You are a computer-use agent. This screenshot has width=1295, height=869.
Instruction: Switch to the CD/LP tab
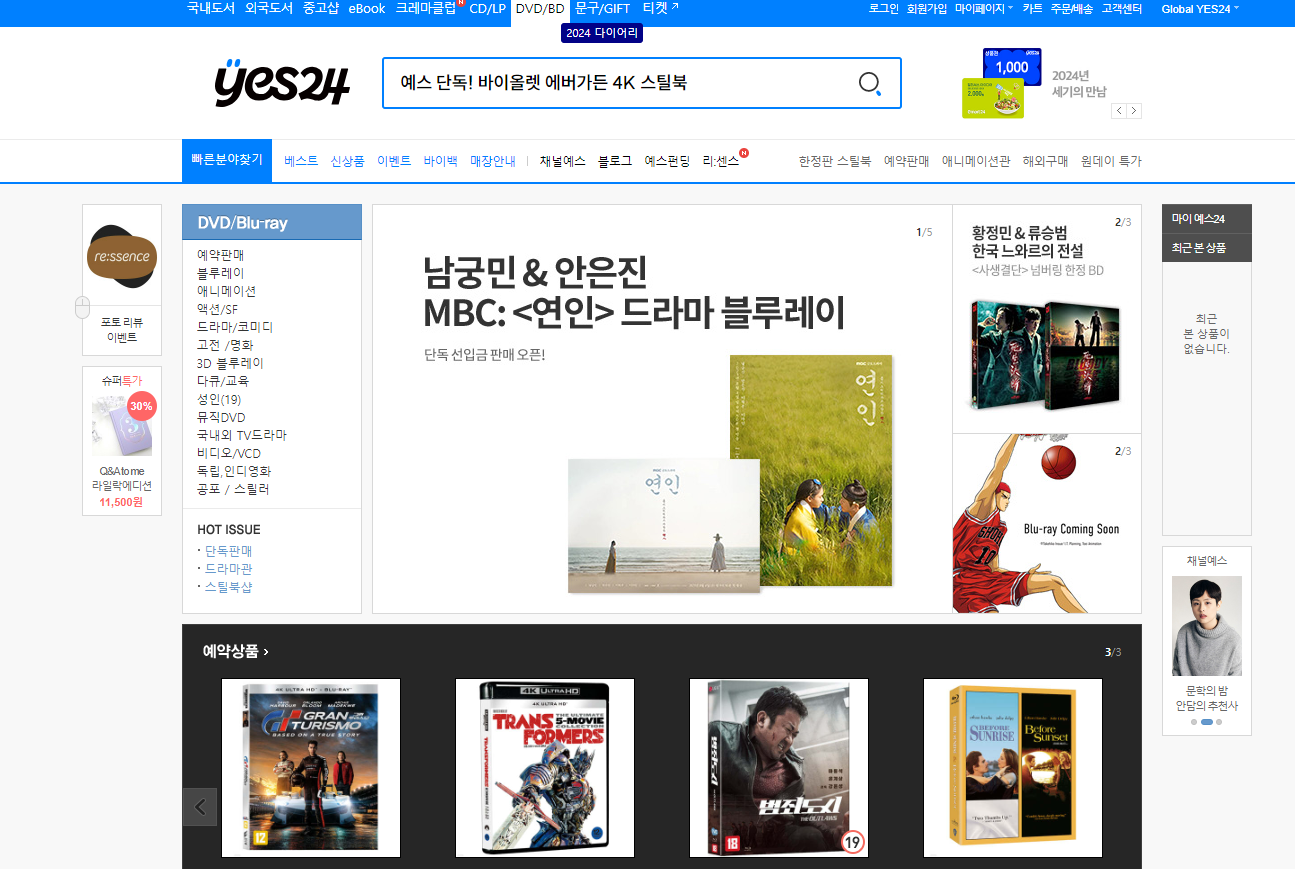(487, 9)
